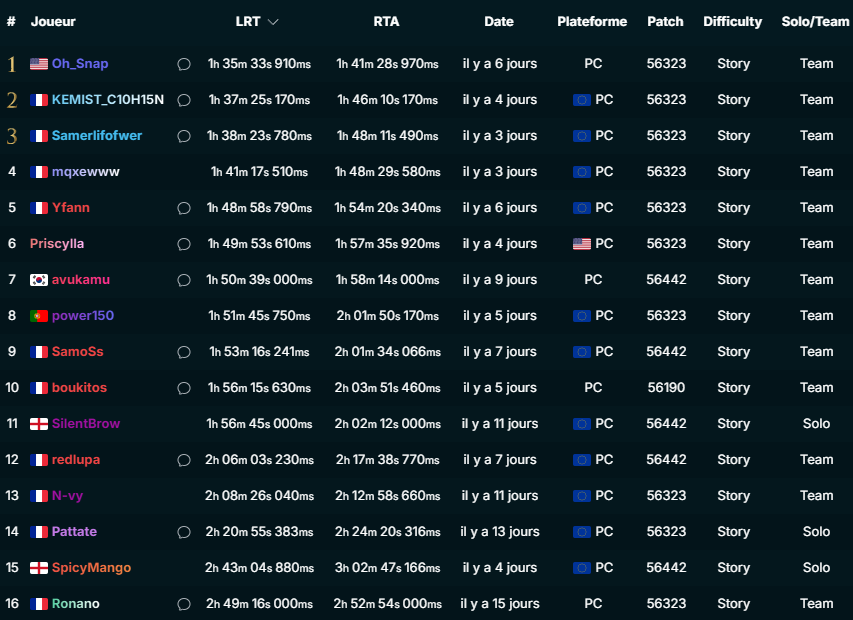
Task: Click the US region flag in Priscylla's platform cell
Action: (x=582, y=244)
